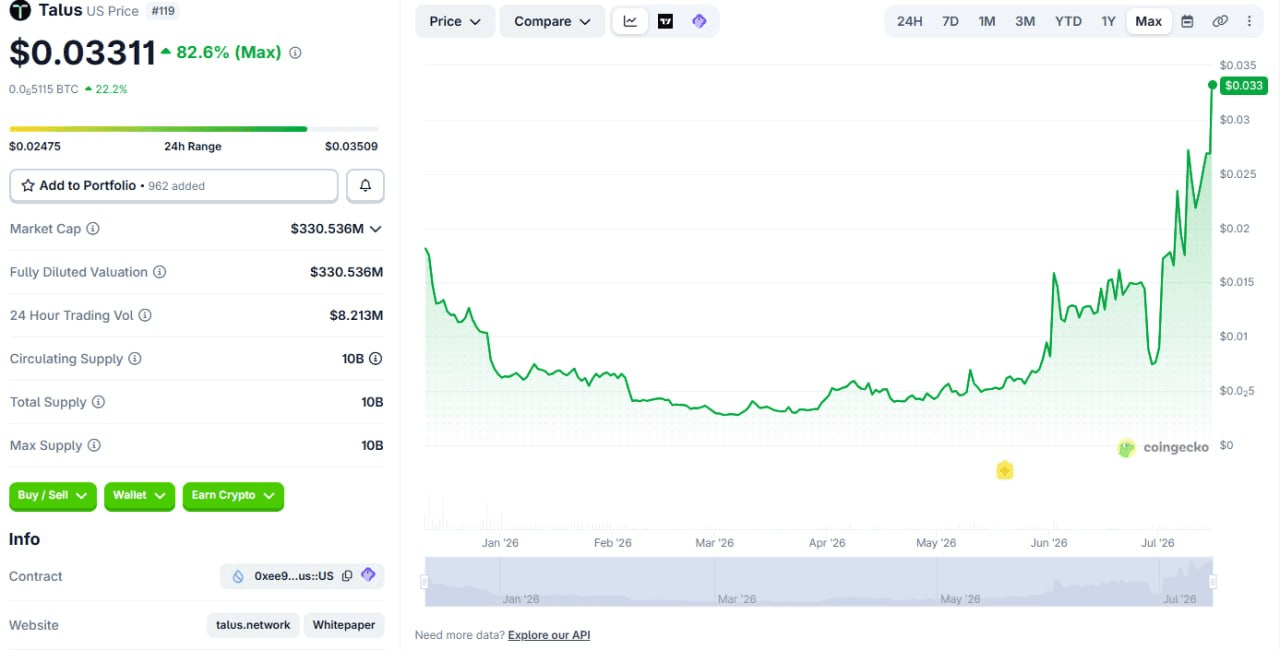Screen dimensions: 1280x650
Task: Click the price alert bell icon
Action: pos(365,186)
